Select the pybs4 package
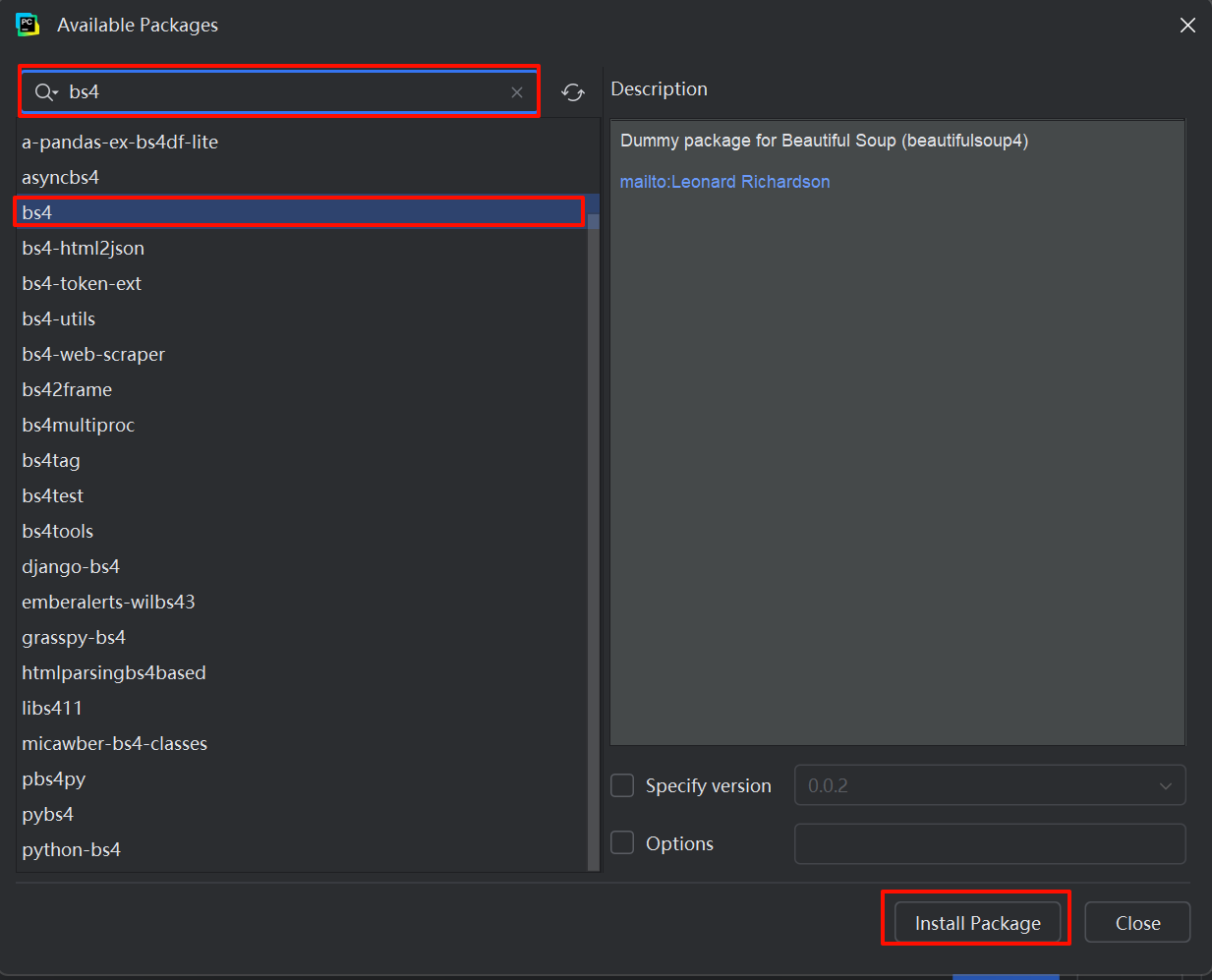 (x=302, y=814)
